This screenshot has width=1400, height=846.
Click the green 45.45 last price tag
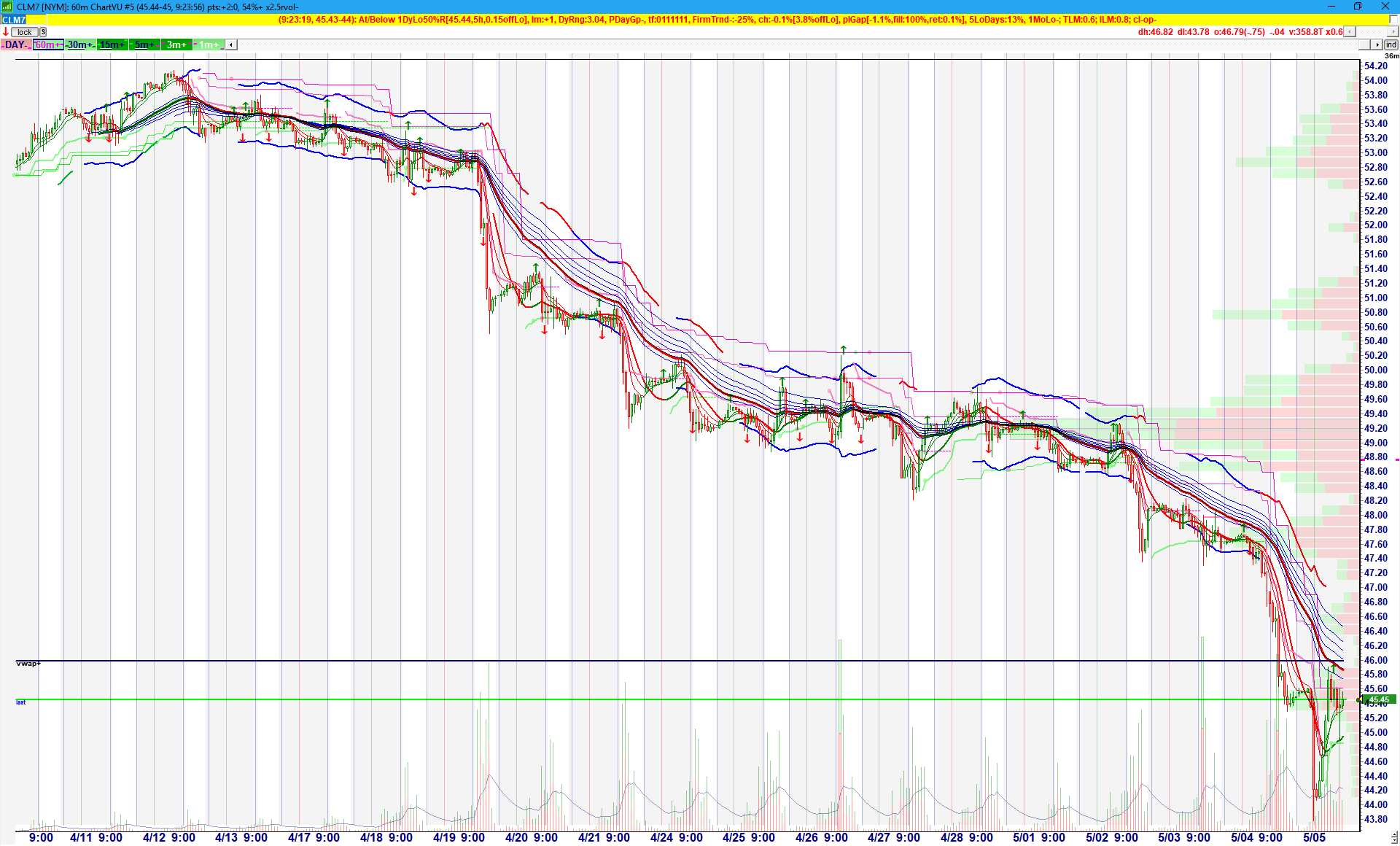(1378, 699)
